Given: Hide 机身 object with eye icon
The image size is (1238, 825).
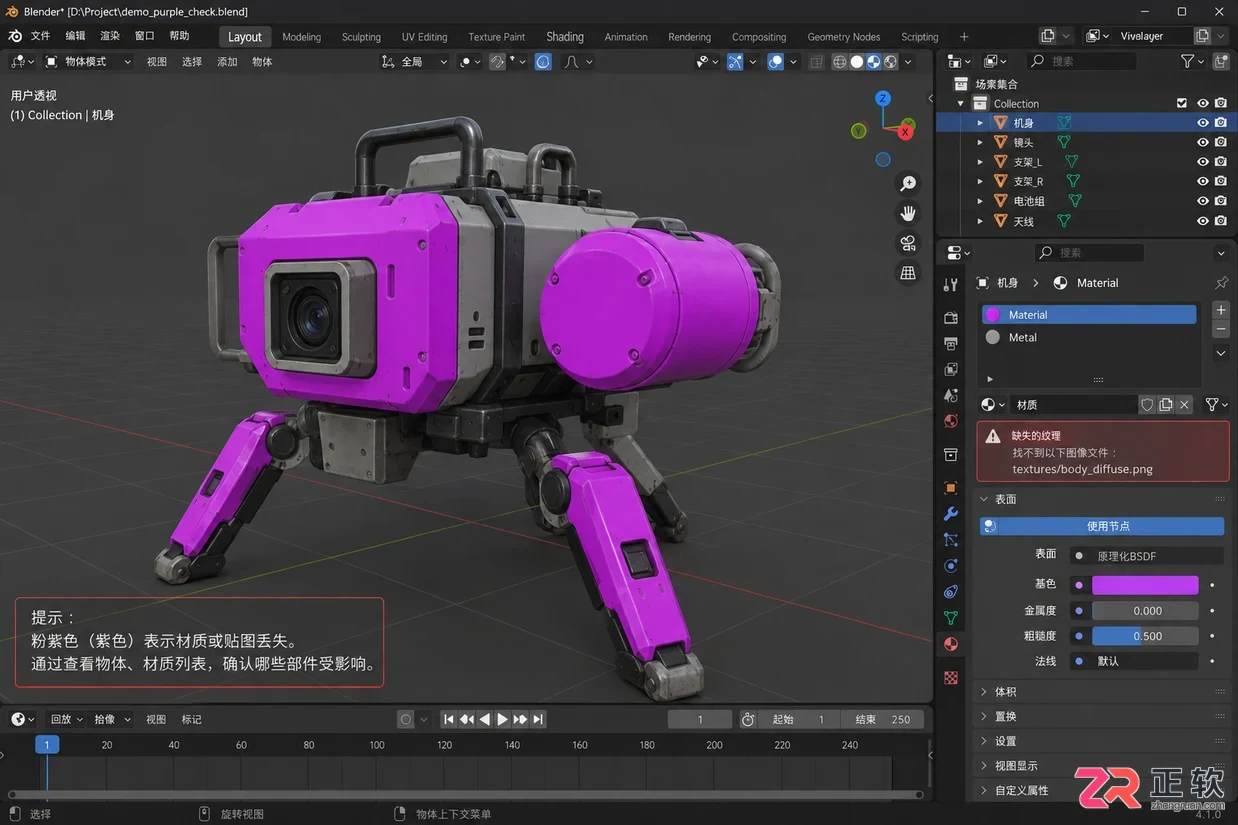Looking at the screenshot, I should [x=1203, y=123].
